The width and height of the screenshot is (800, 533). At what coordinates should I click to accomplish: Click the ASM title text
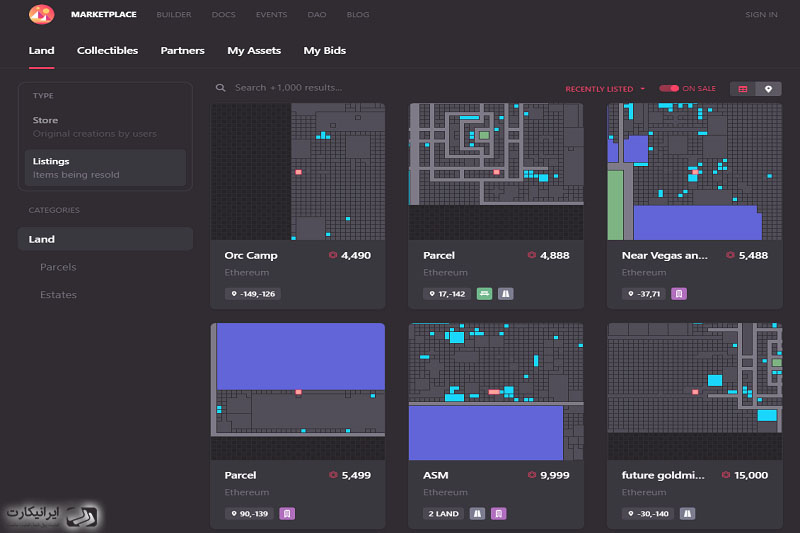[x=435, y=475]
